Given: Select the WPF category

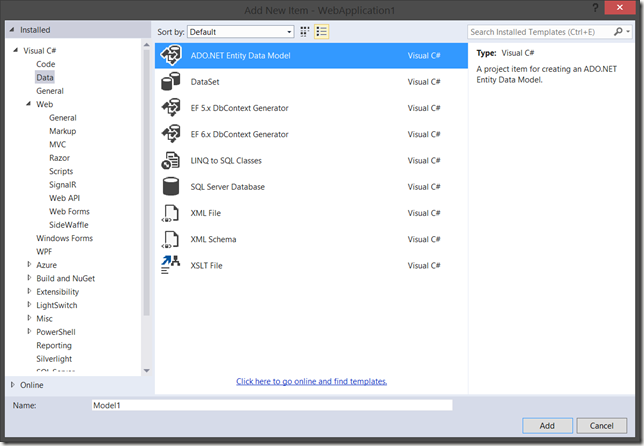Looking at the screenshot, I should pyautogui.click(x=44, y=252).
